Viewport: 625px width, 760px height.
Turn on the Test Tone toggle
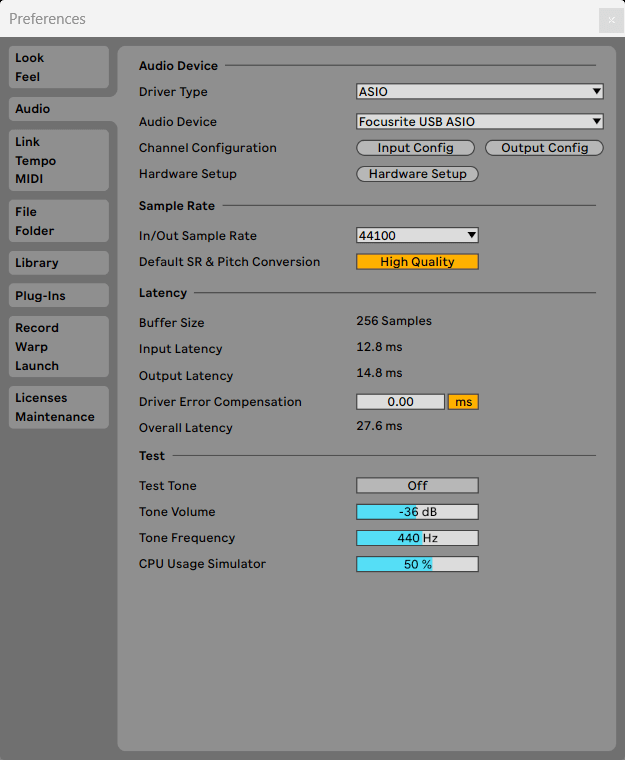(x=417, y=486)
